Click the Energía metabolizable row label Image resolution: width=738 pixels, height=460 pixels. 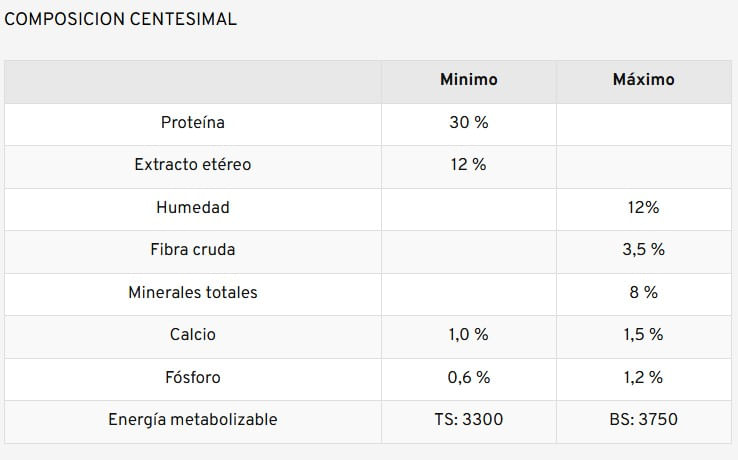193,420
